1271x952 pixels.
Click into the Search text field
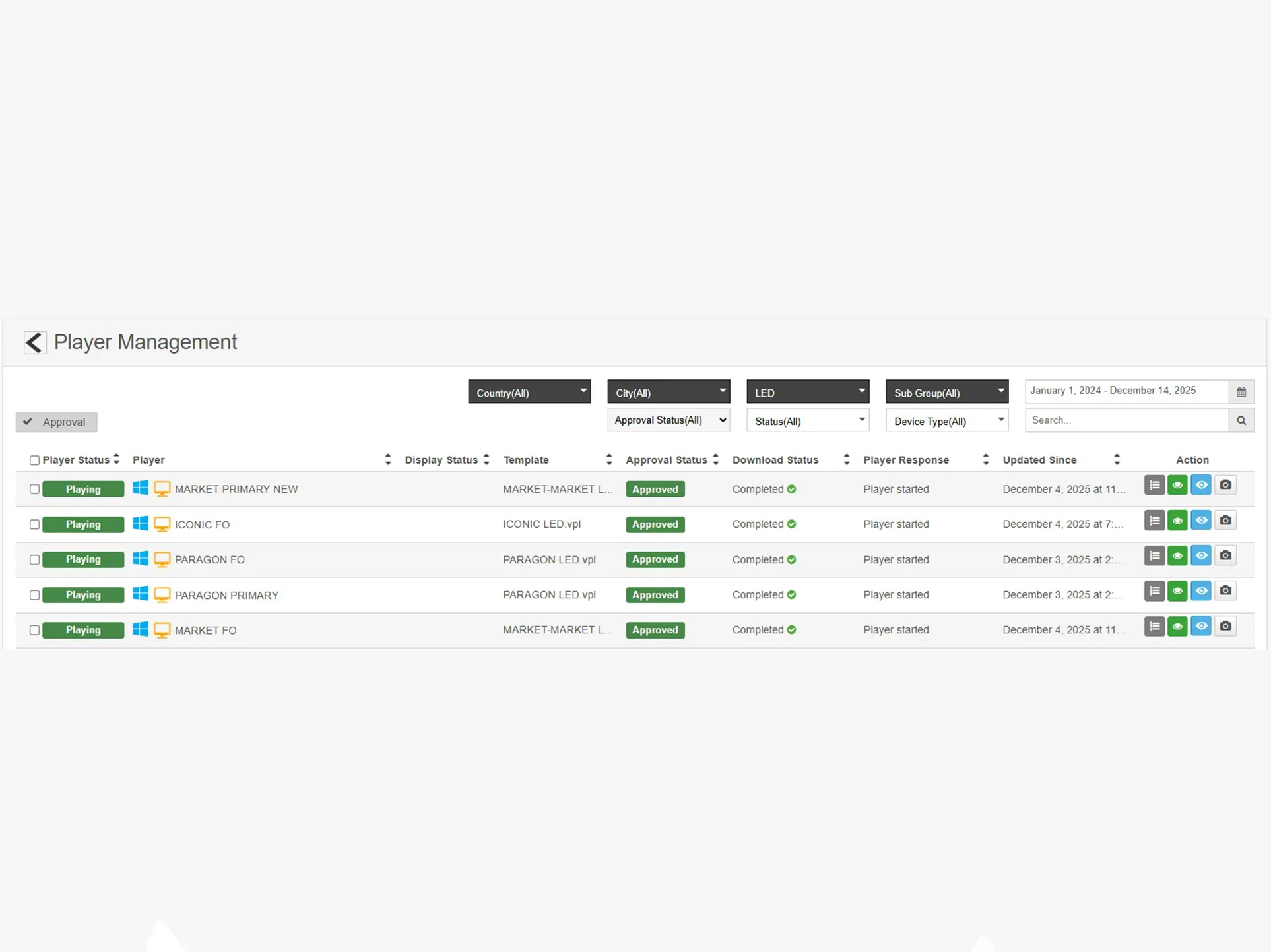point(1126,420)
